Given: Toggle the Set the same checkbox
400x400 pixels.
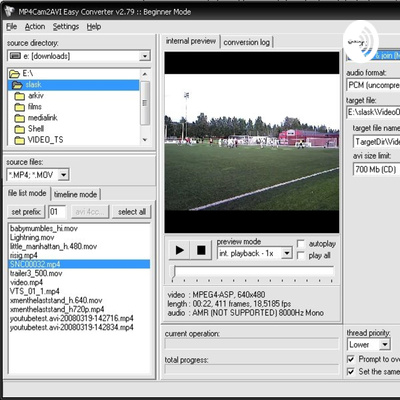Looking at the screenshot, I should point(351,371).
